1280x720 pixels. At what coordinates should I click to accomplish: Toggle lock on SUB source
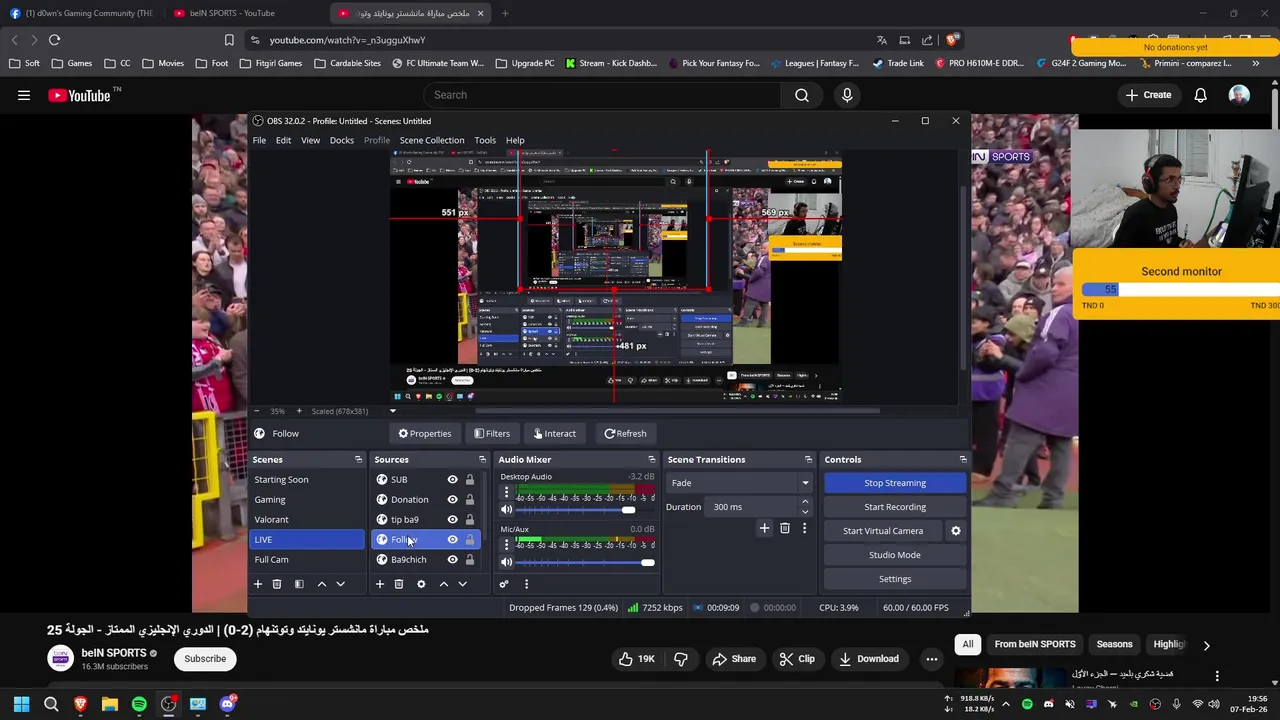[470, 480]
